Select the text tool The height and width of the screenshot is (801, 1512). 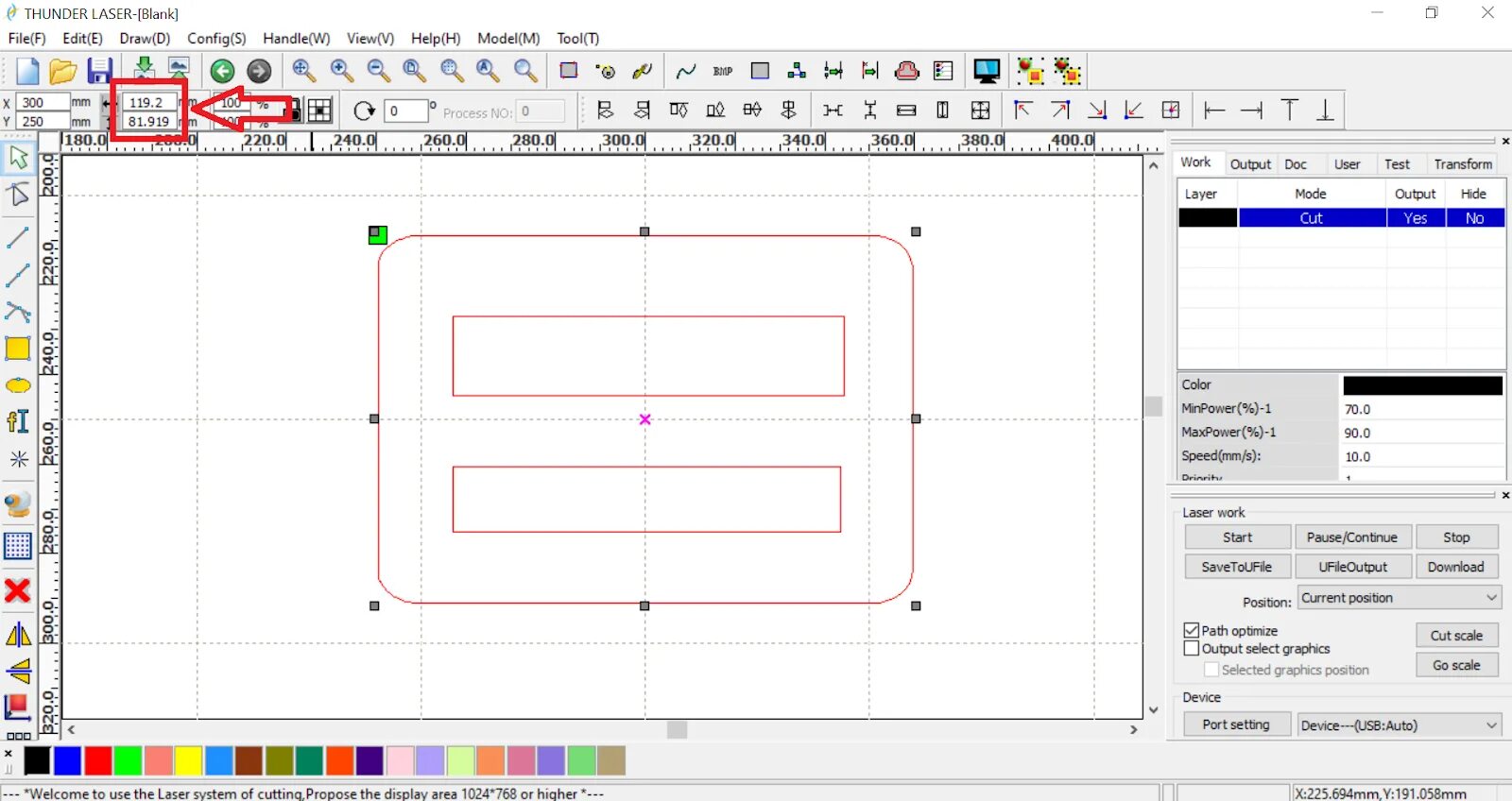tap(18, 421)
